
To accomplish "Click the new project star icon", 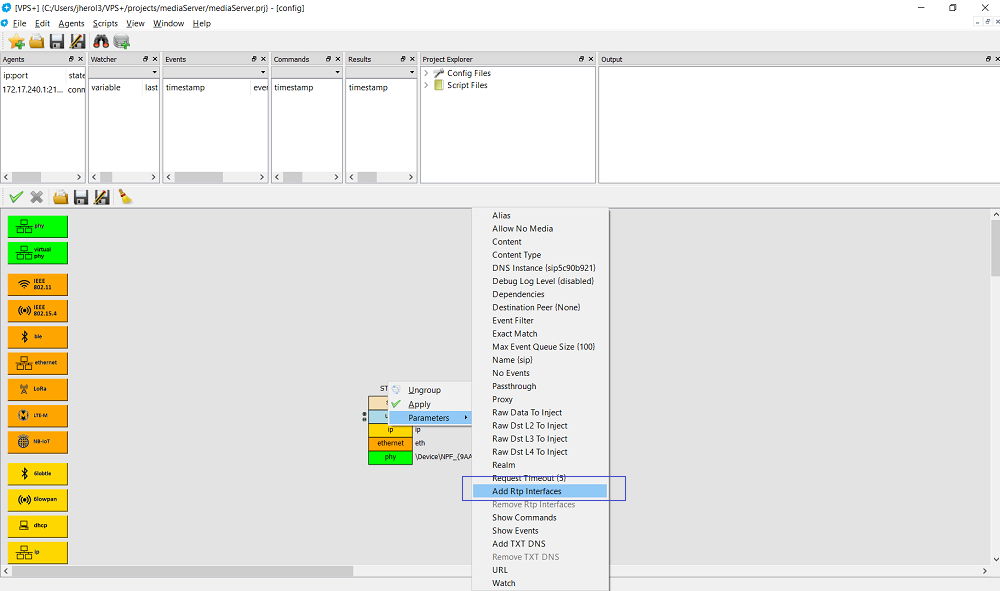I will tap(16, 41).
